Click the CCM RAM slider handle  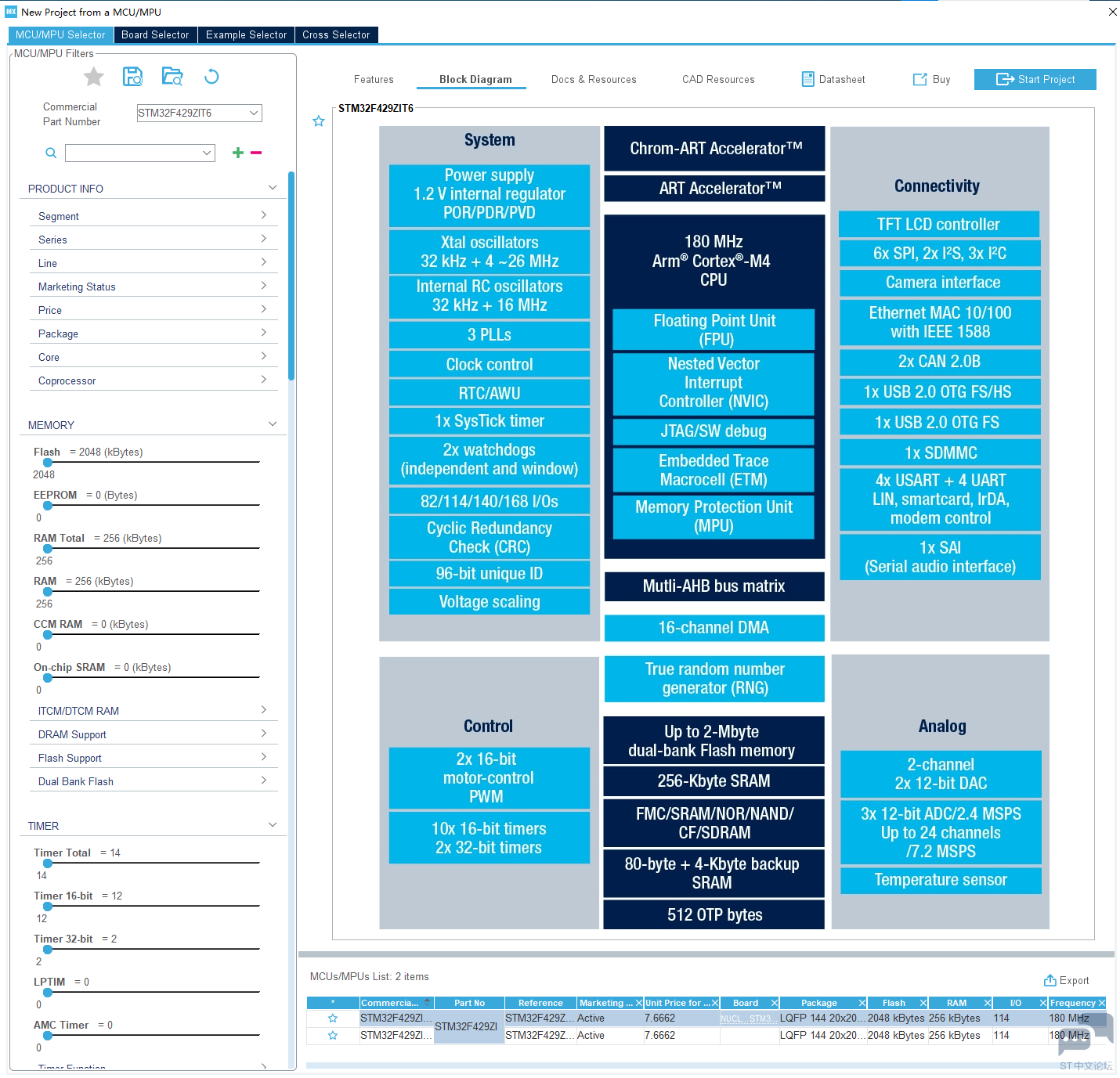tap(48, 635)
